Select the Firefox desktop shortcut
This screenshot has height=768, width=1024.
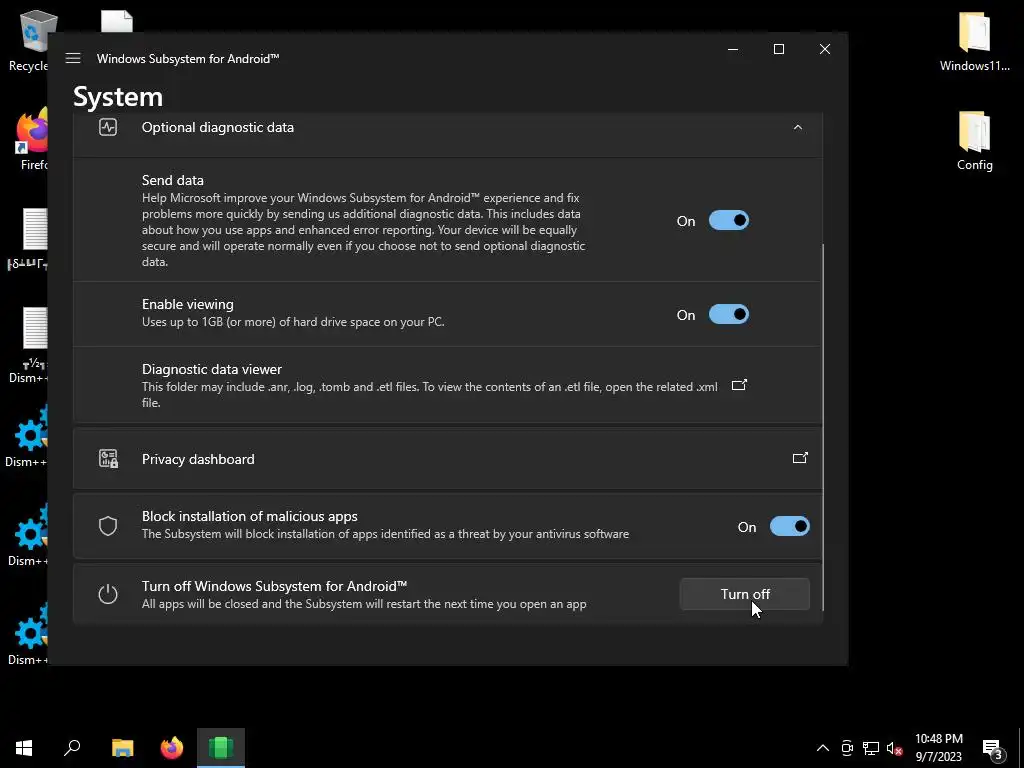tap(31, 140)
